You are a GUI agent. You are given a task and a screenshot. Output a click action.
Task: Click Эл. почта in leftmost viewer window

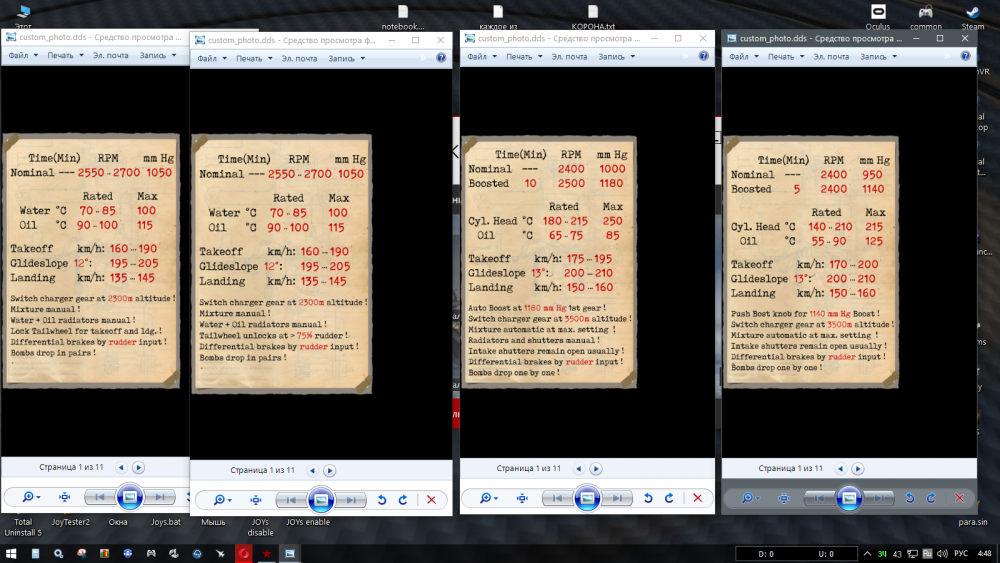point(110,55)
